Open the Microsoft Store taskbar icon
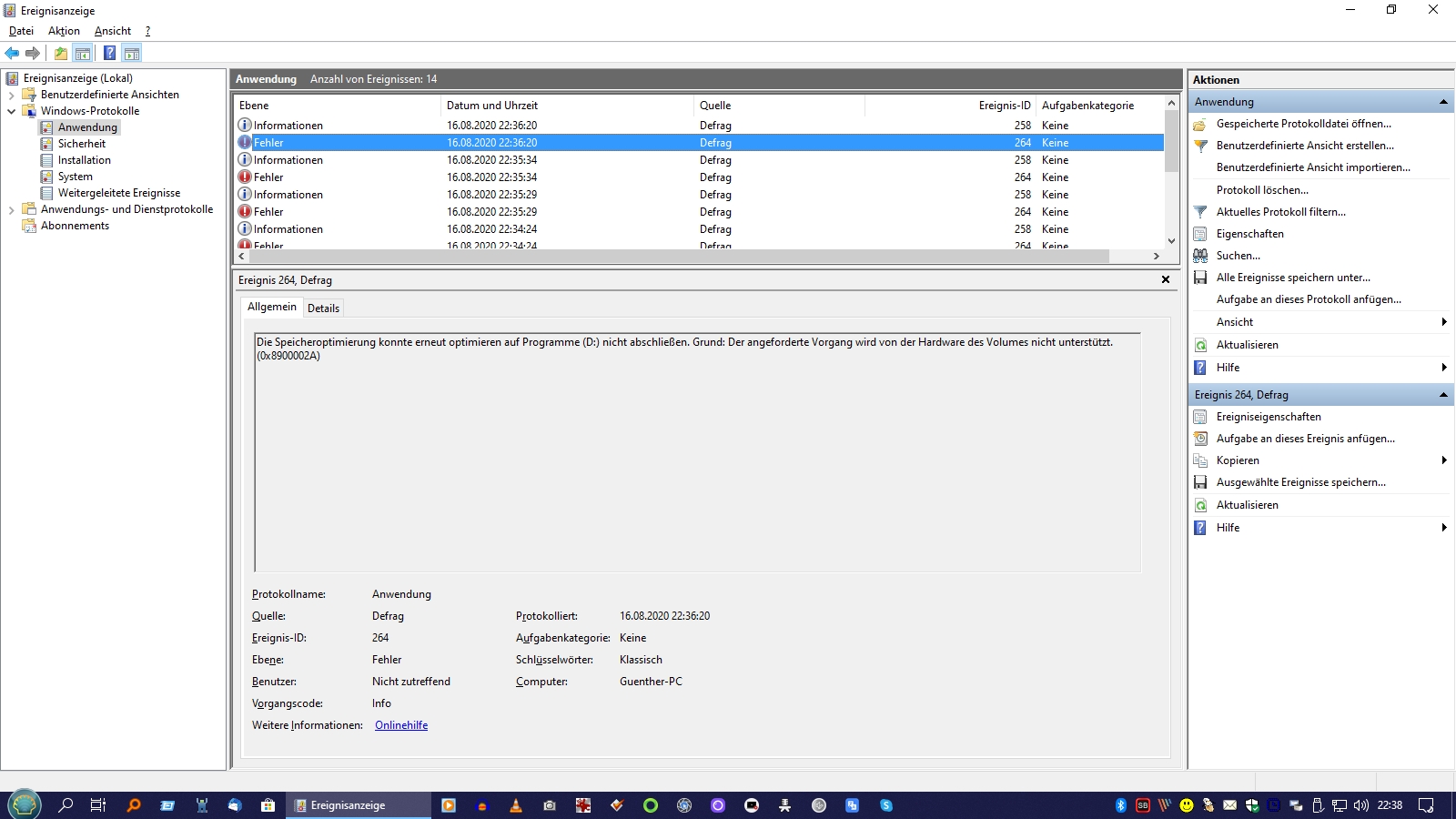The height and width of the screenshot is (819, 1456). [268, 805]
